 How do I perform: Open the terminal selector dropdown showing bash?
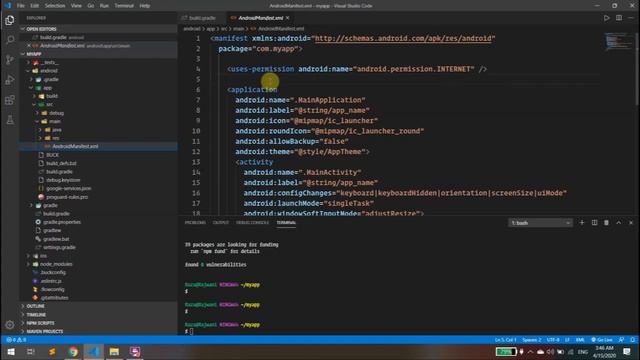[x=540, y=223]
